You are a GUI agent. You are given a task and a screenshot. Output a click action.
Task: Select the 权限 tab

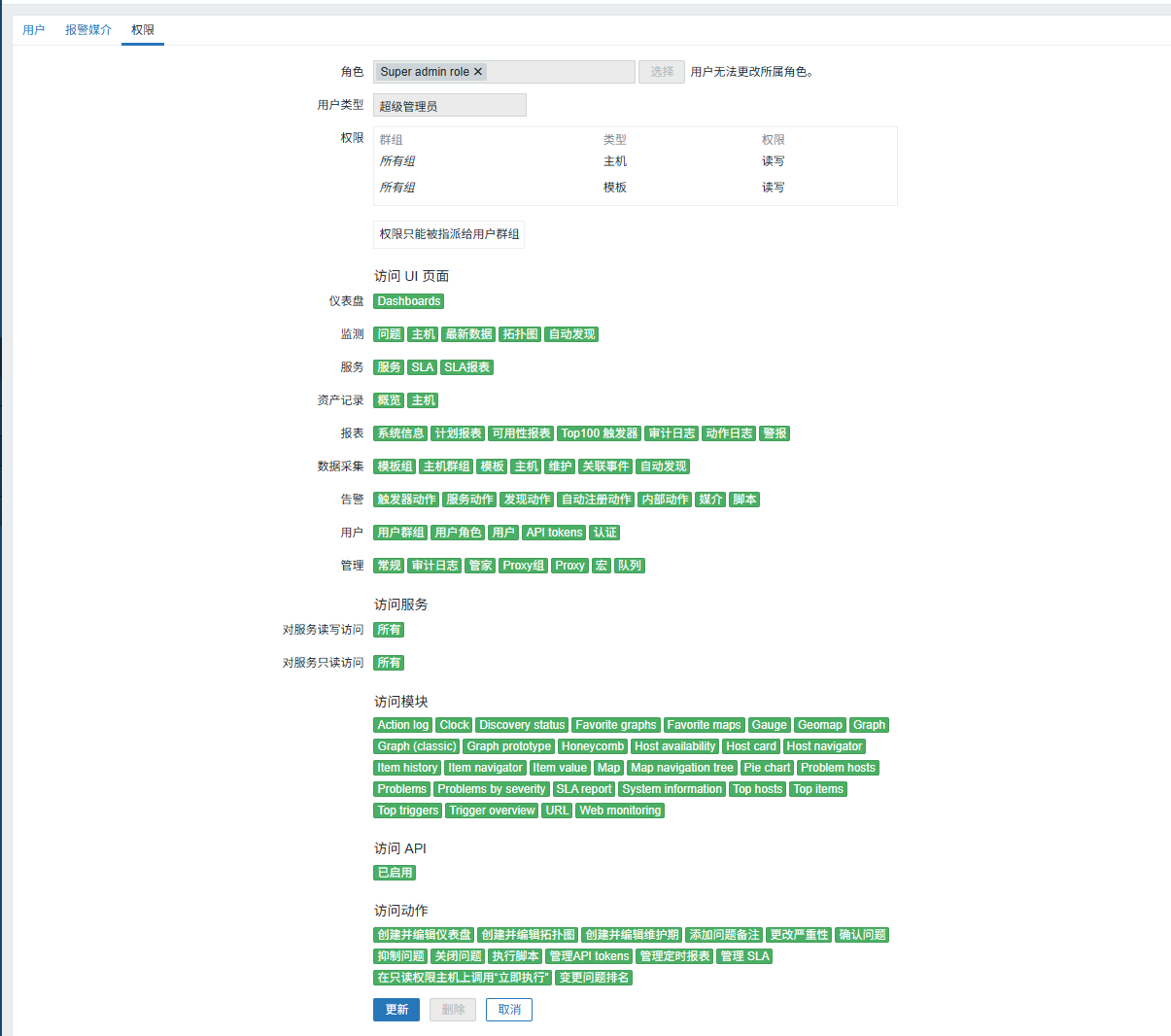point(143,30)
